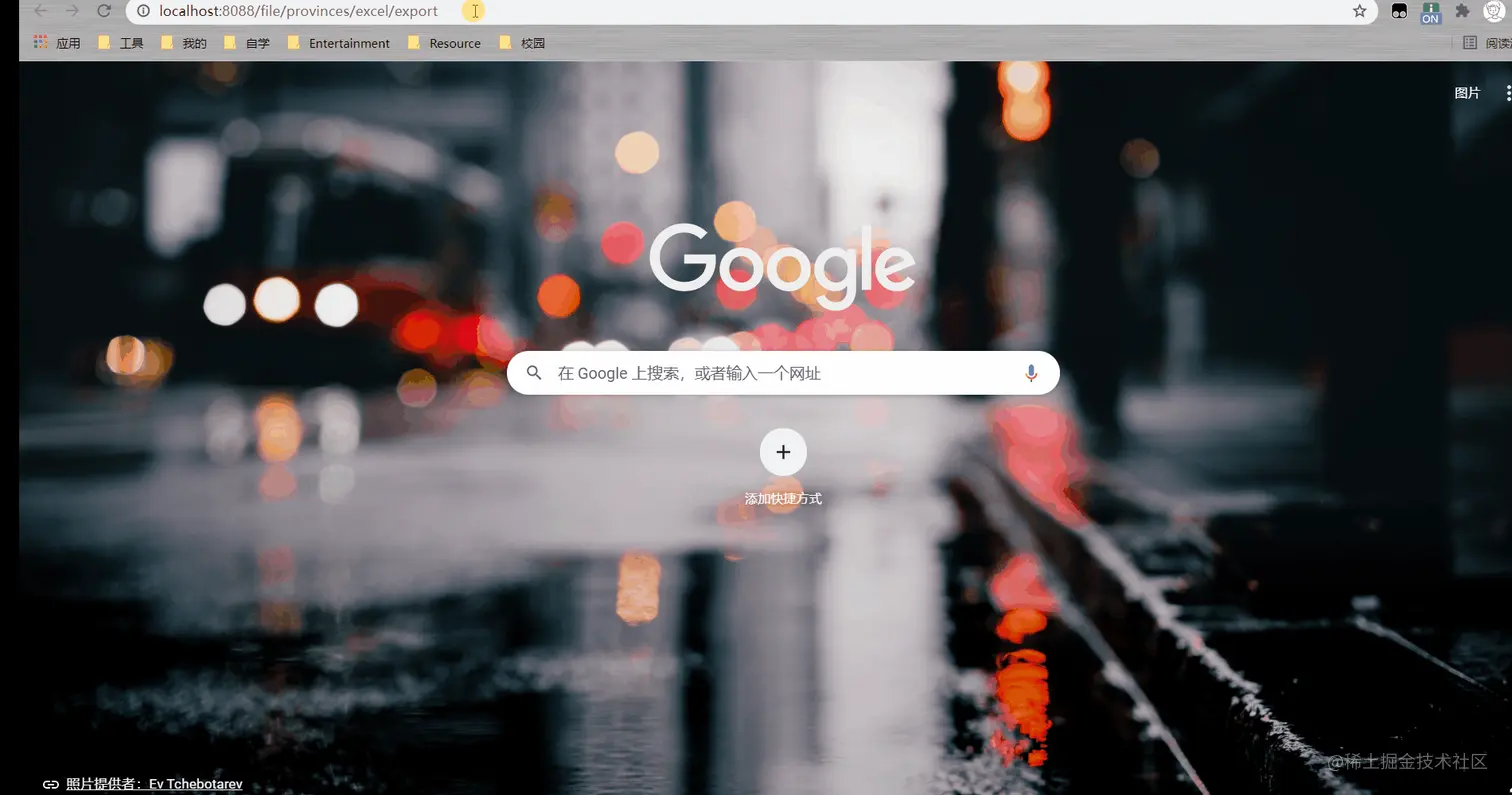Open the Resource bookmark folder
Screen dimensions: 1512x795
pyautogui.click(x=444, y=43)
